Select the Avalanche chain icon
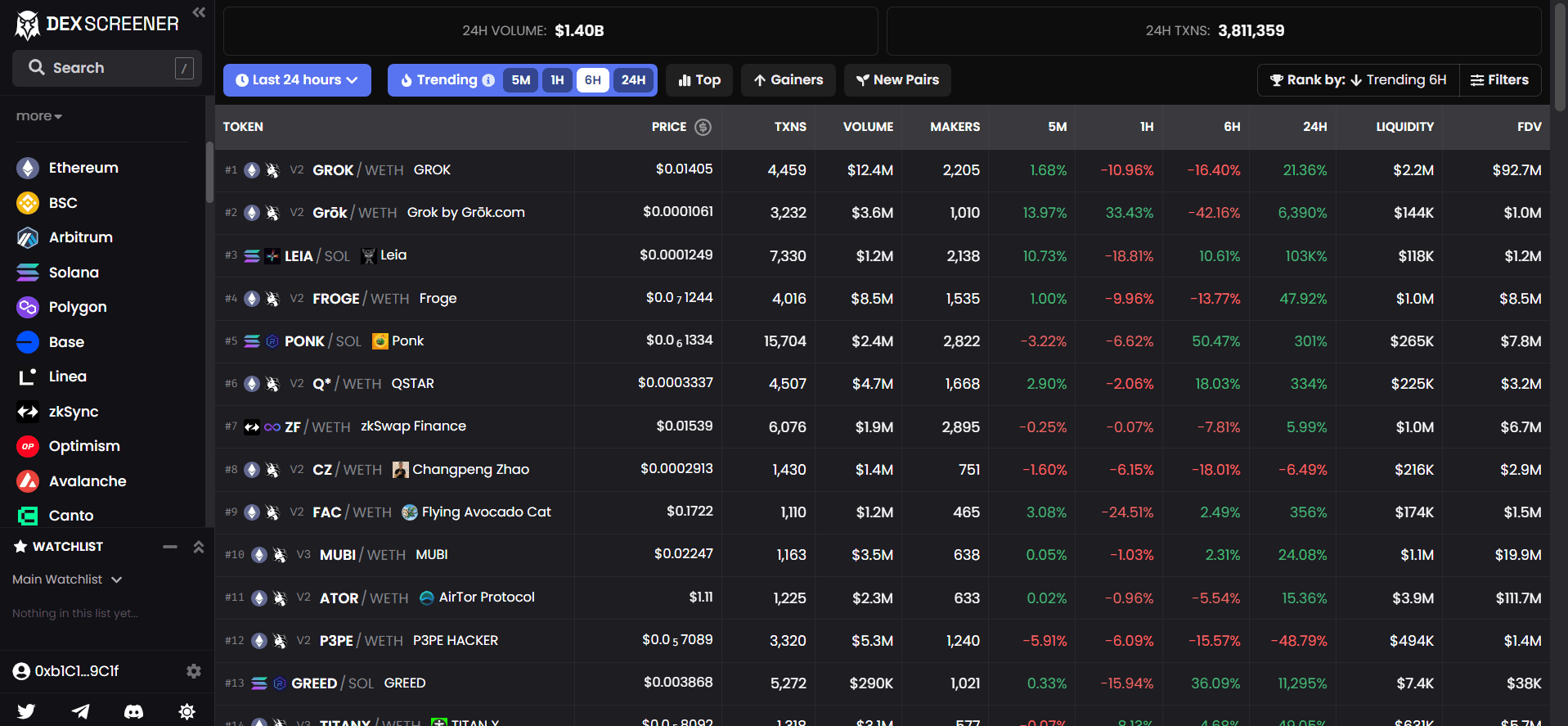 point(28,481)
